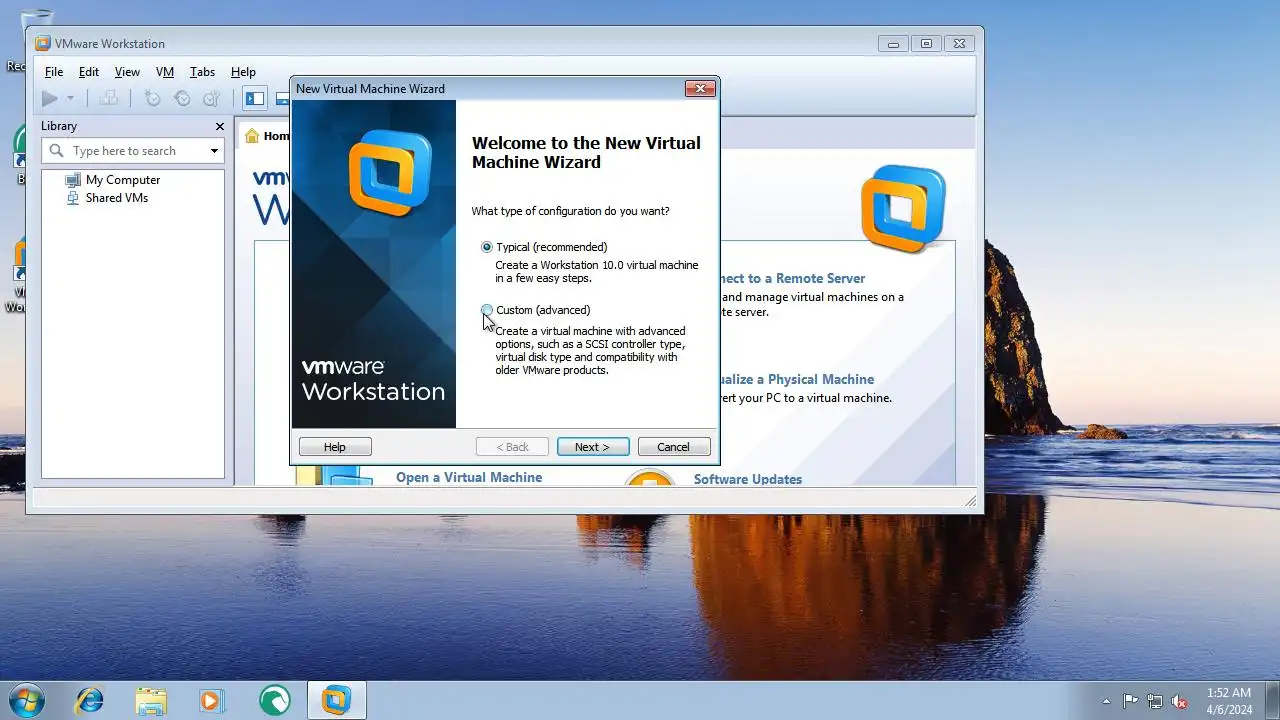
Task: Click the taskbar clock showing 1:52 AM
Action: 1228,700
